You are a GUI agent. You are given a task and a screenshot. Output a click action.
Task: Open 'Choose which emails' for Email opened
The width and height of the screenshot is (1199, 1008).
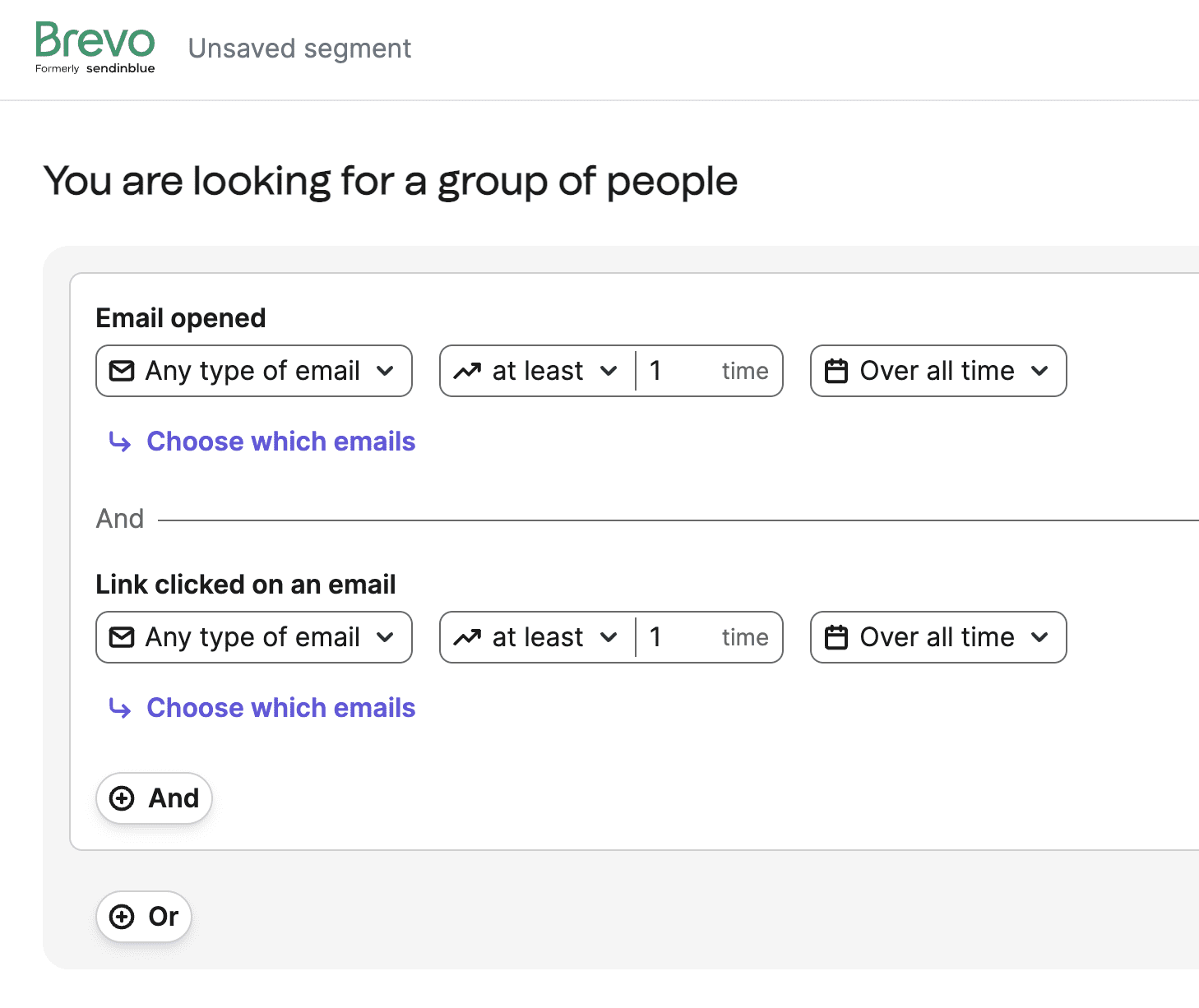[280, 442]
